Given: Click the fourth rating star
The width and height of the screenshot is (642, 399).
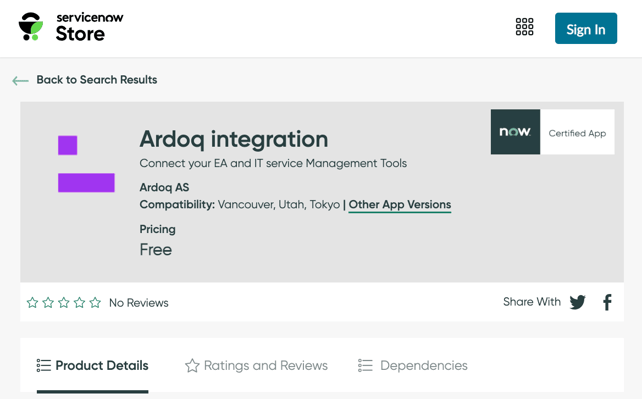Looking at the screenshot, I should tap(79, 302).
